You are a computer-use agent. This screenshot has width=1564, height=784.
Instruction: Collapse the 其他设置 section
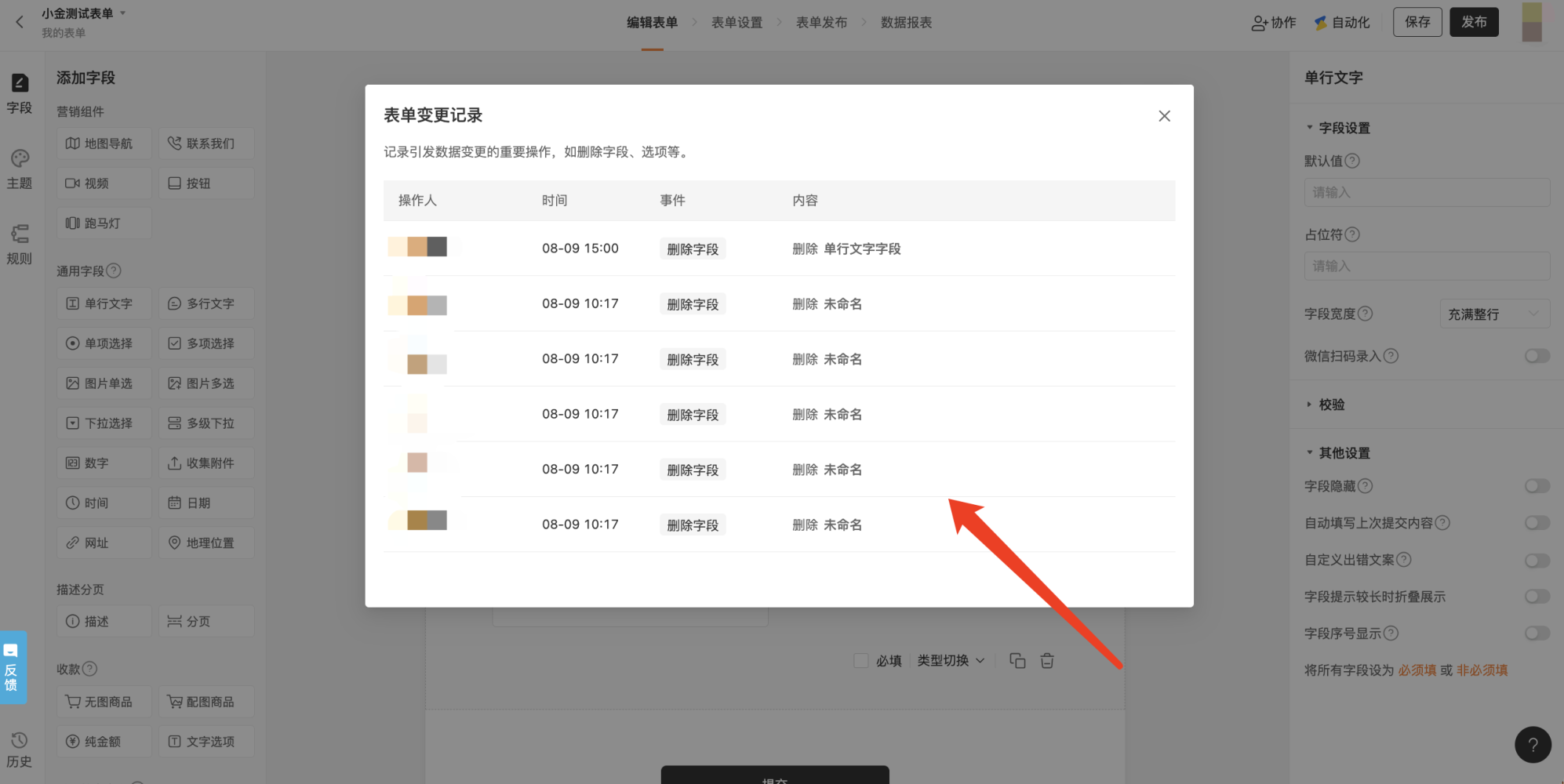point(1338,453)
